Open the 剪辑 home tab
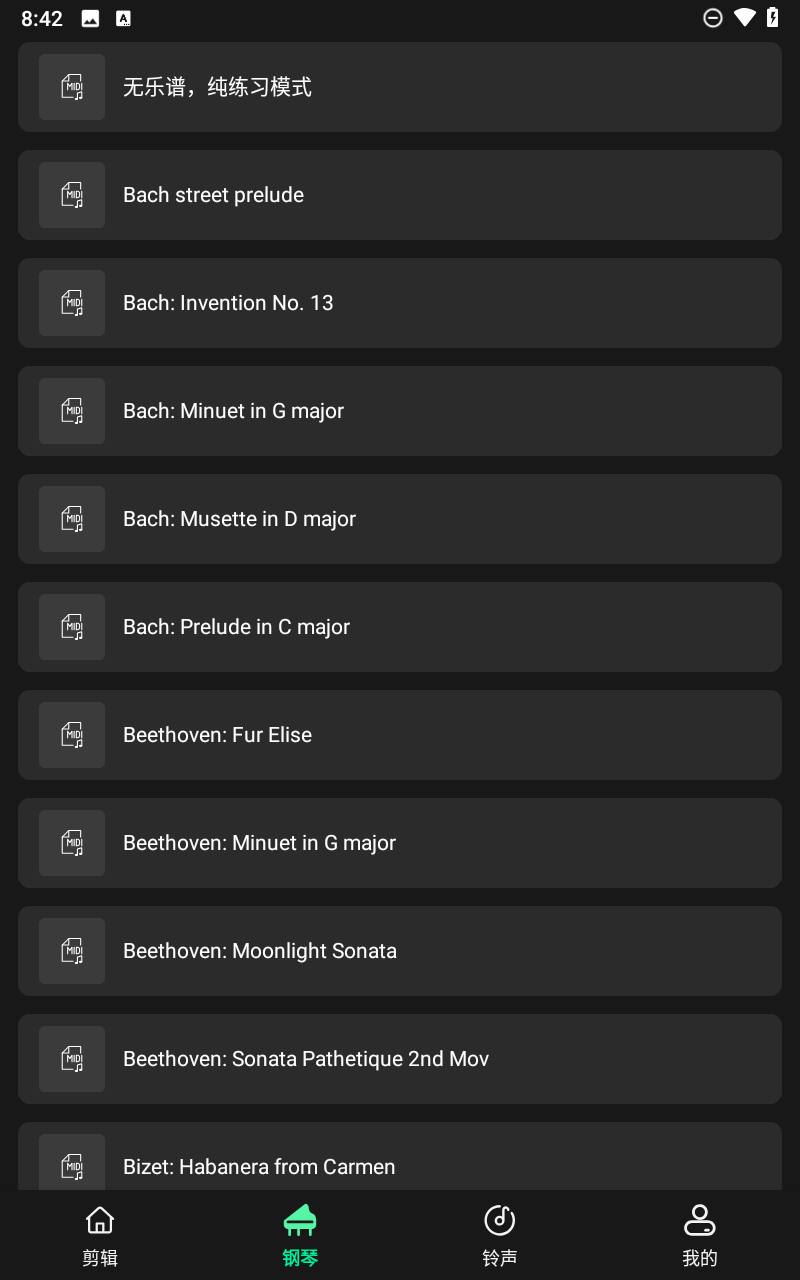800x1280 pixels. pos(100,1236)
